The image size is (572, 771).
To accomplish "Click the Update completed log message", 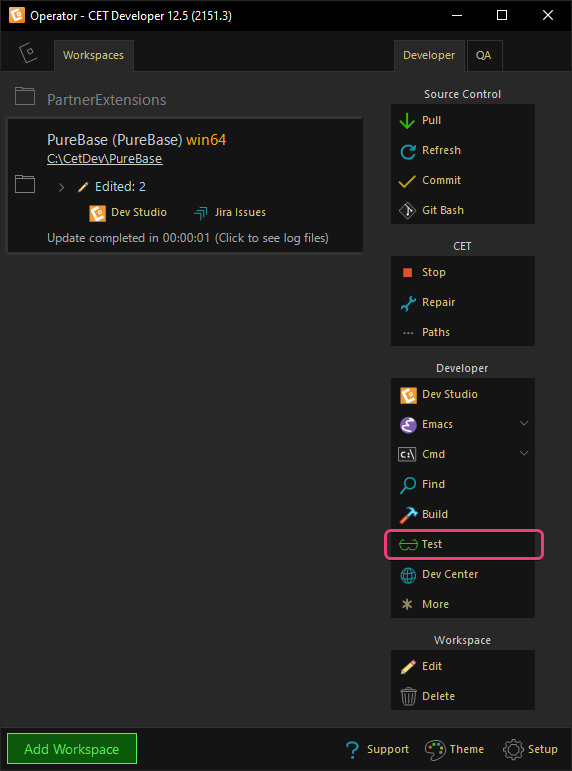I will coord(188,238).
